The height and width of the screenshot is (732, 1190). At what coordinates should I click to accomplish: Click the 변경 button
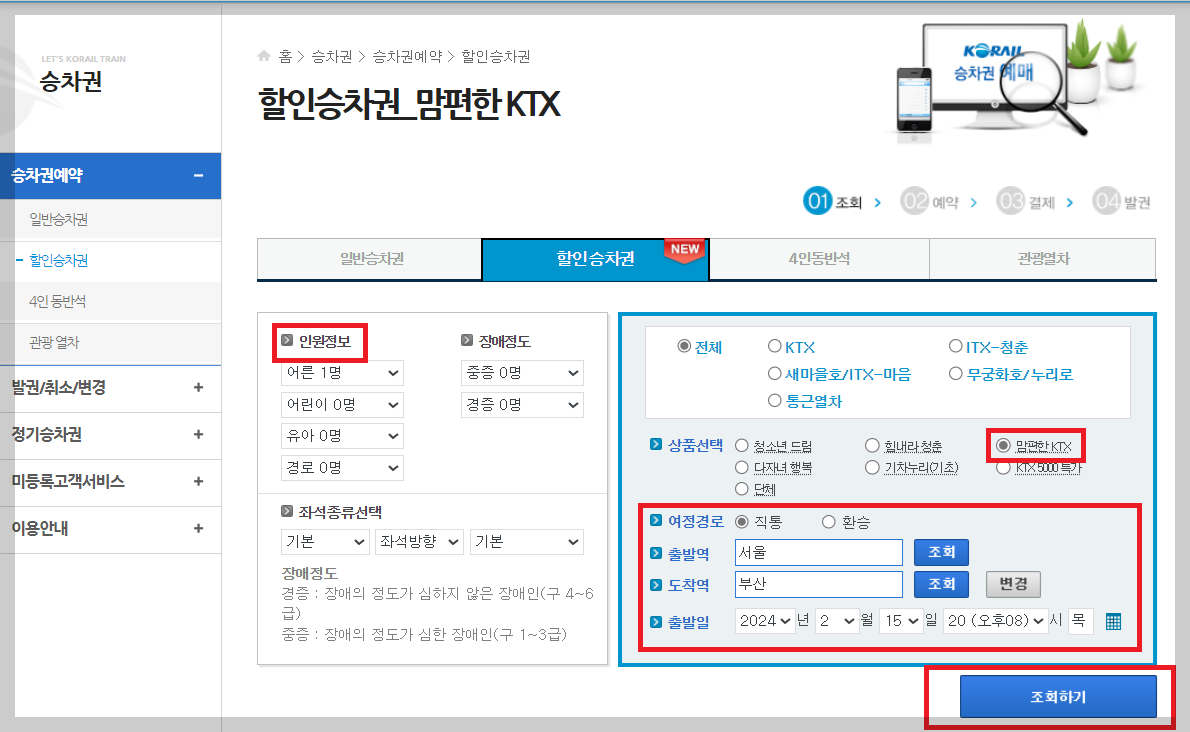[x=1013, y=584]
